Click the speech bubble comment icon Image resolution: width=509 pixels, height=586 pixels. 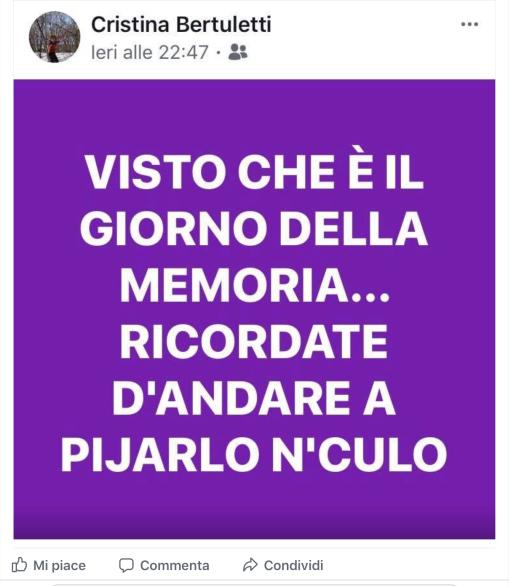126,565
